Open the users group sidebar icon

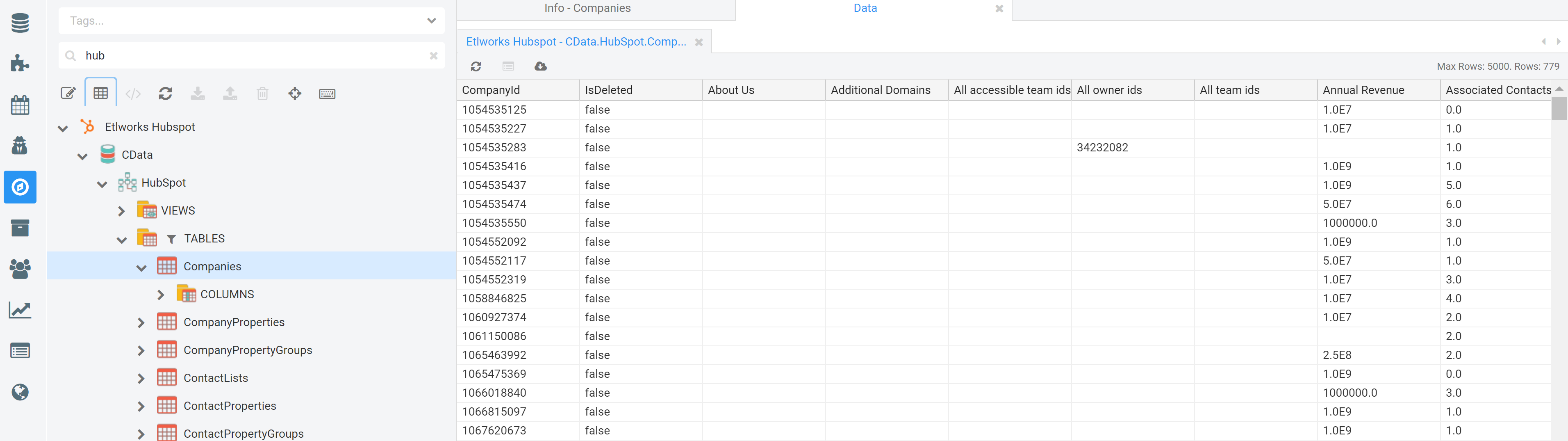(20, 269)
